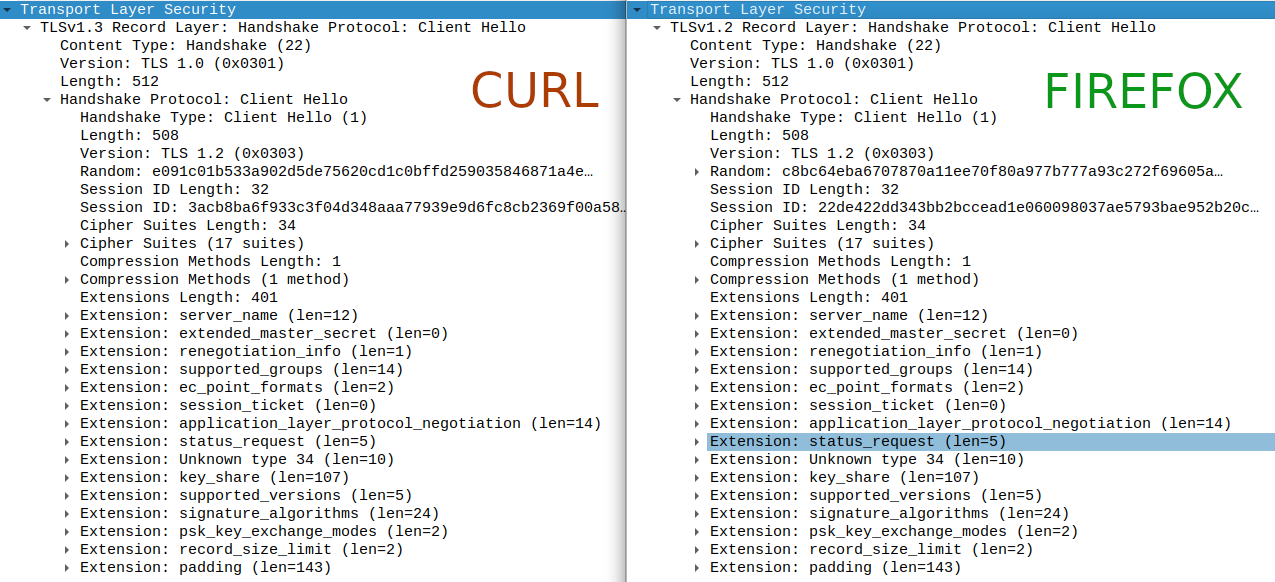Collapse the TLSv1.3 Record Layer node
Viewport: 1275px width, 582px height.
pyautogui.click(x=27, y=27)
